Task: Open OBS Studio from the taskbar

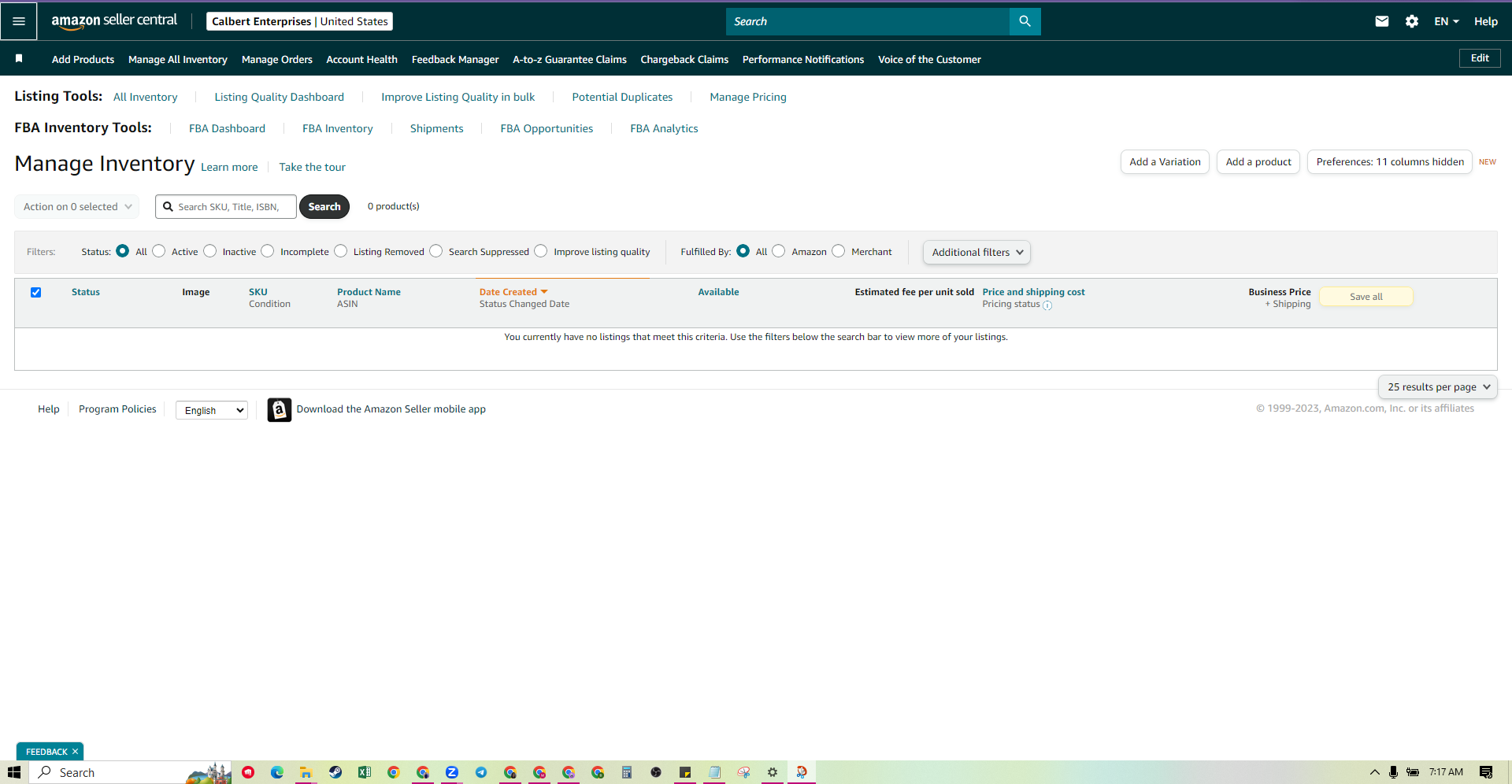Action: click(656, 772)
